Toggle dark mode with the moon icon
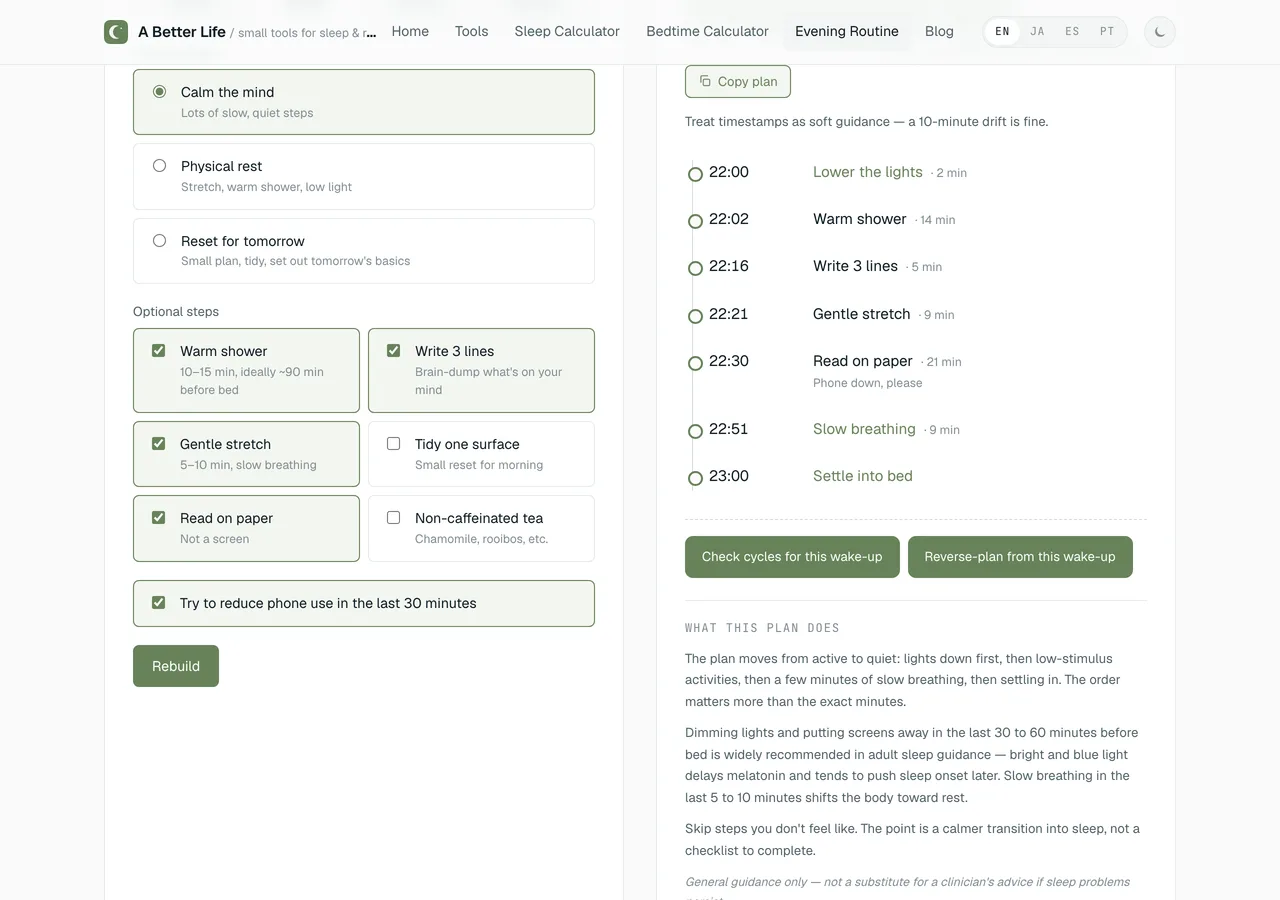 1160,32
